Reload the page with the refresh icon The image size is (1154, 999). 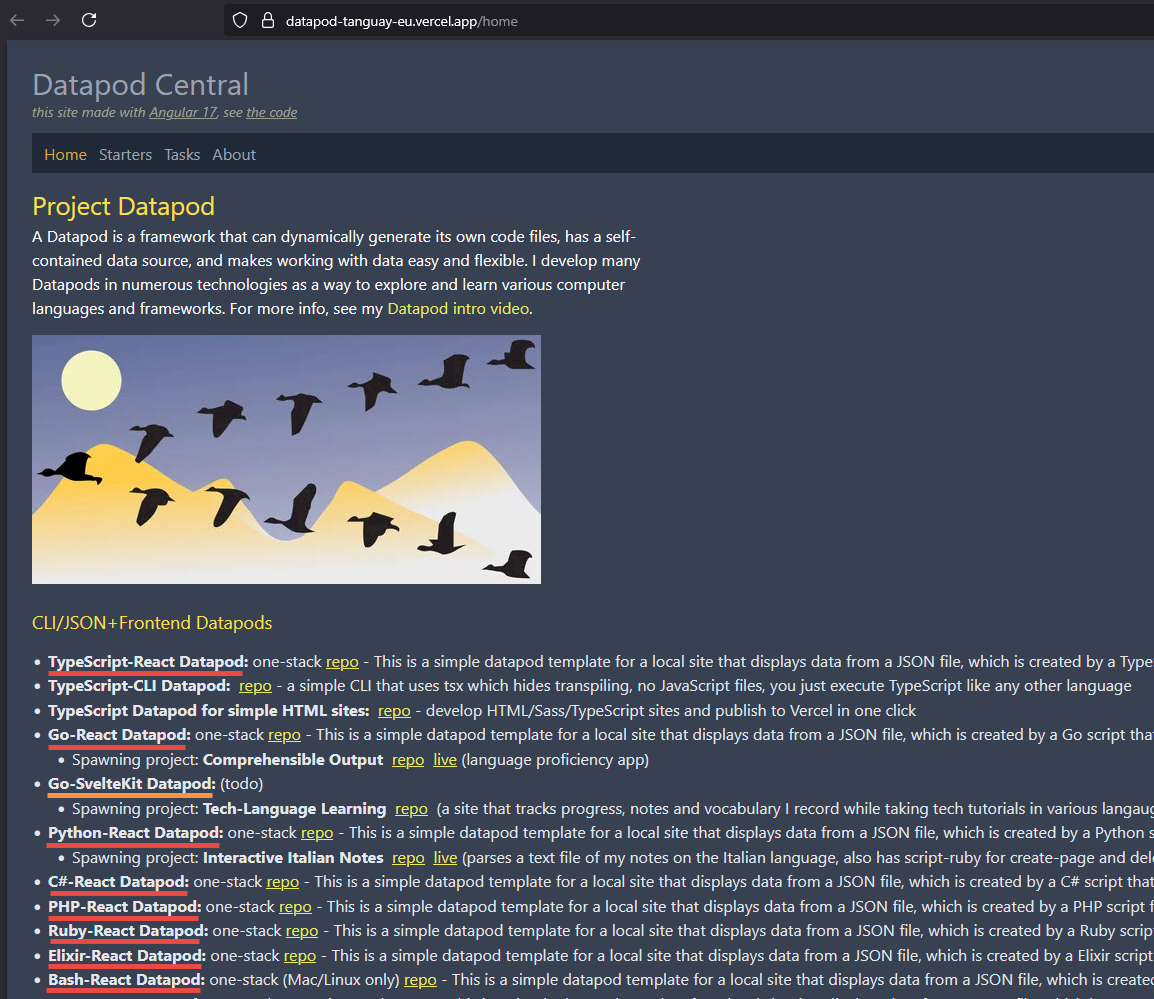tap(89, 20)
